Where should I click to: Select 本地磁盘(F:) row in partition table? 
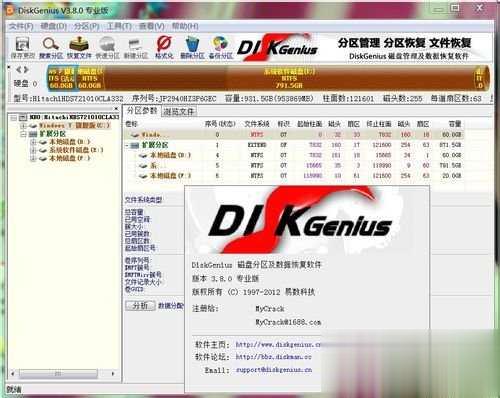(x=295, y=176)
